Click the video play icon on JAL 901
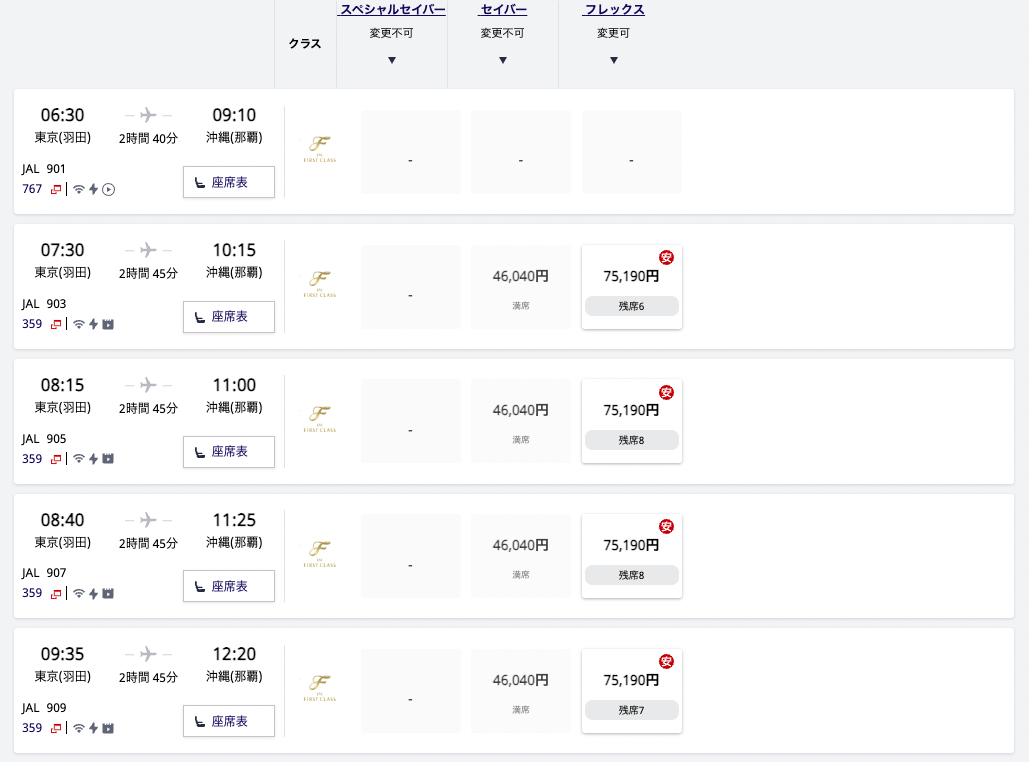 pos(109,190)
